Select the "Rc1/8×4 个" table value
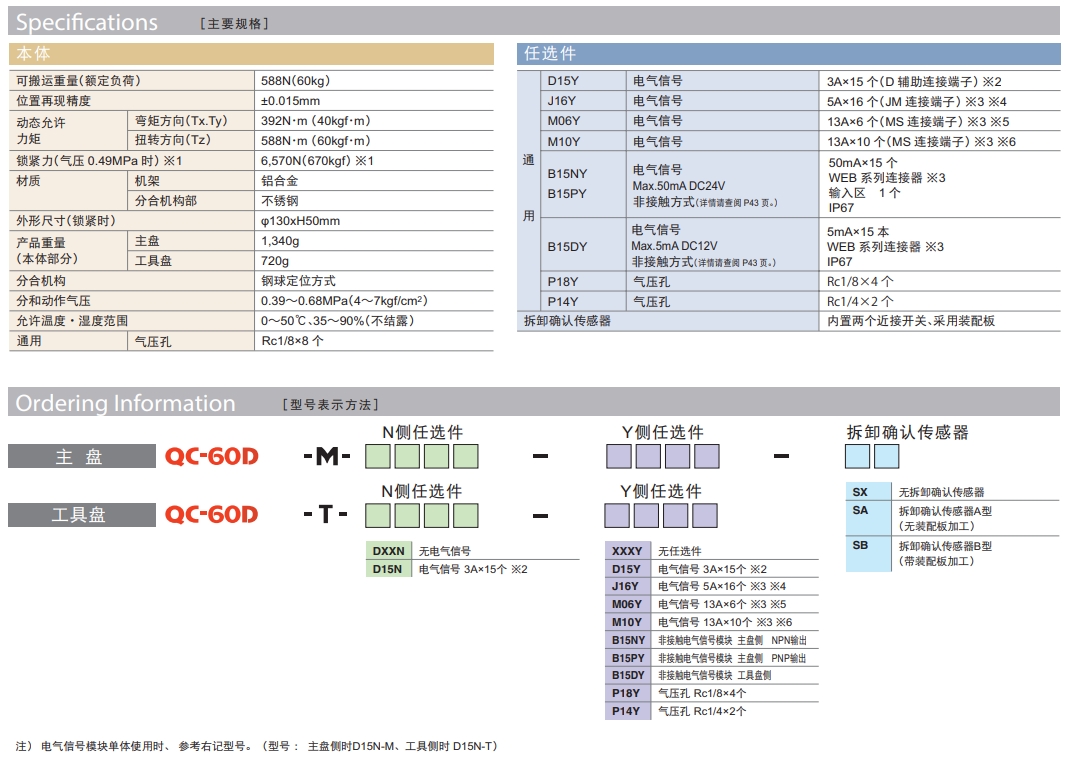Image resolution: width=1066 pixels, height=763 pixels. pyautogui.click(x=860, y=282)
